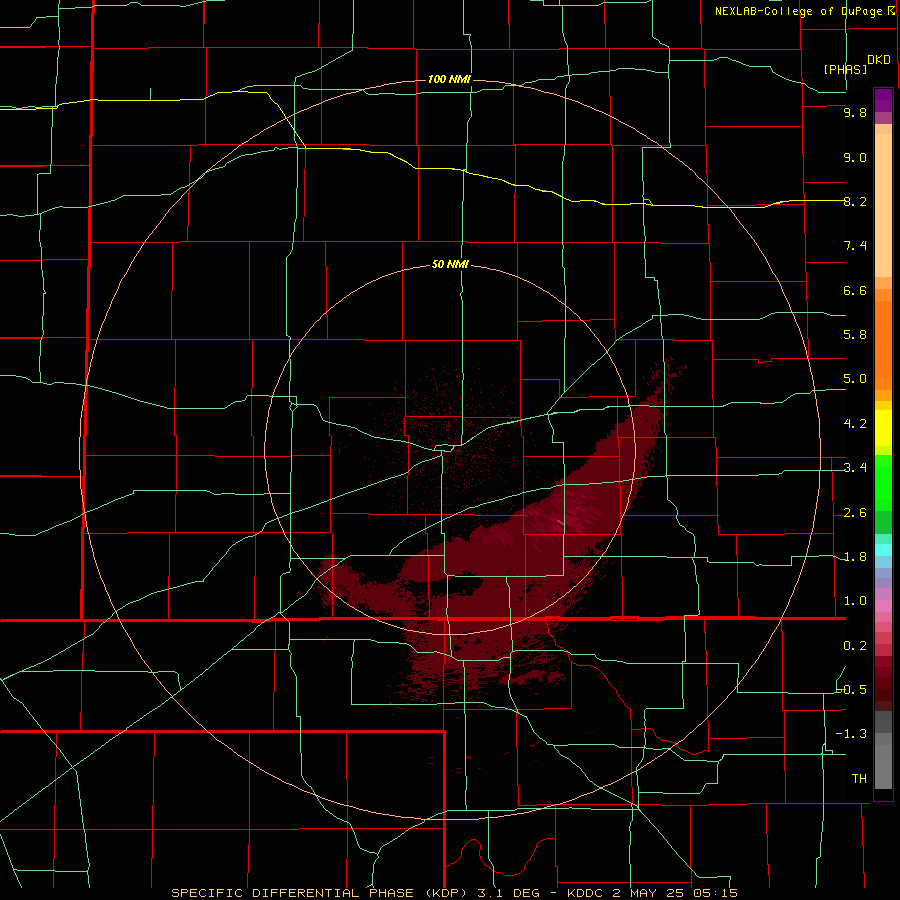Click the 2 MAY 25 05:15 timestamp
The width and height of the screenshot is (900, 900).
tap(675, 893)
